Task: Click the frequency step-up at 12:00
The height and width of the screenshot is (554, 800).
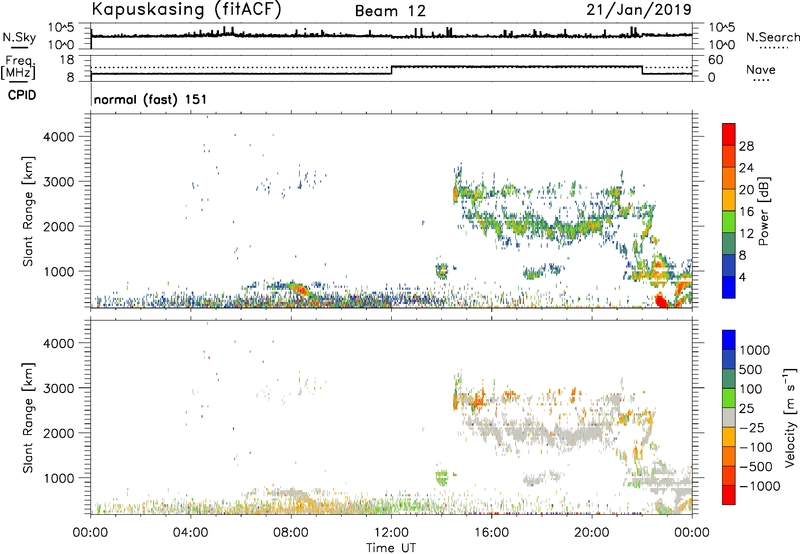Action: click(x=391, y=70)
